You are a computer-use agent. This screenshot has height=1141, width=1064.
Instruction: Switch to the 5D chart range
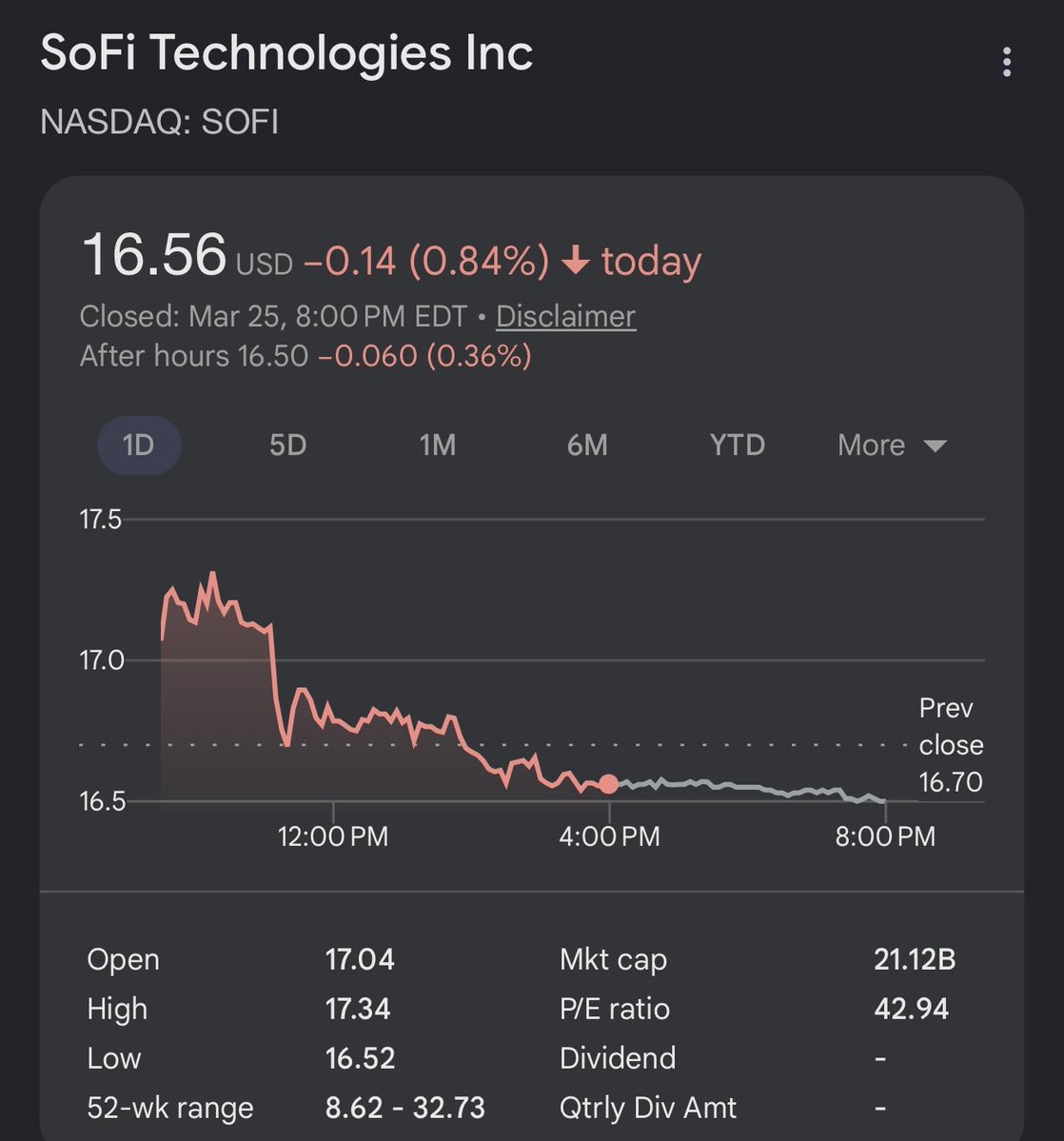(x=287, y=444)
